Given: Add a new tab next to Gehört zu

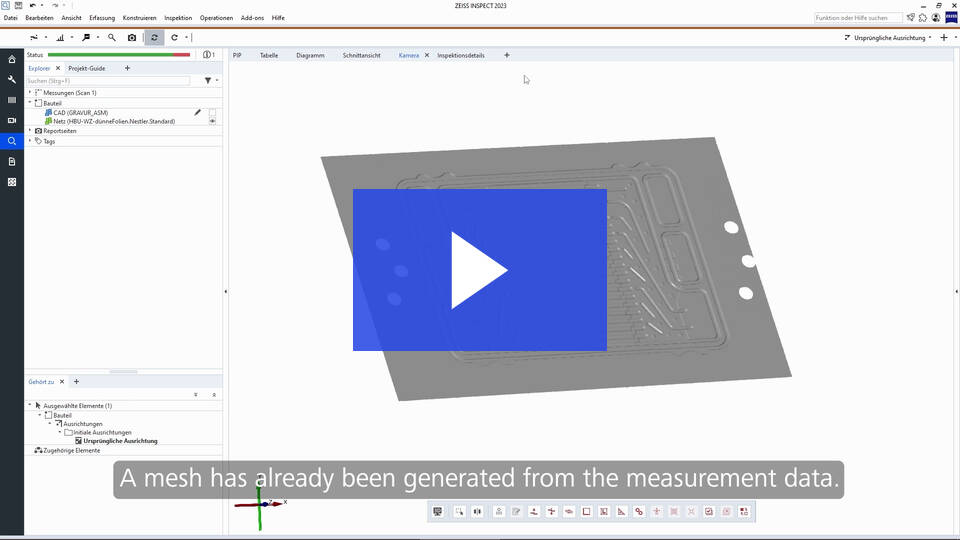Looking at the screenshot, I should tap(77, 381).
